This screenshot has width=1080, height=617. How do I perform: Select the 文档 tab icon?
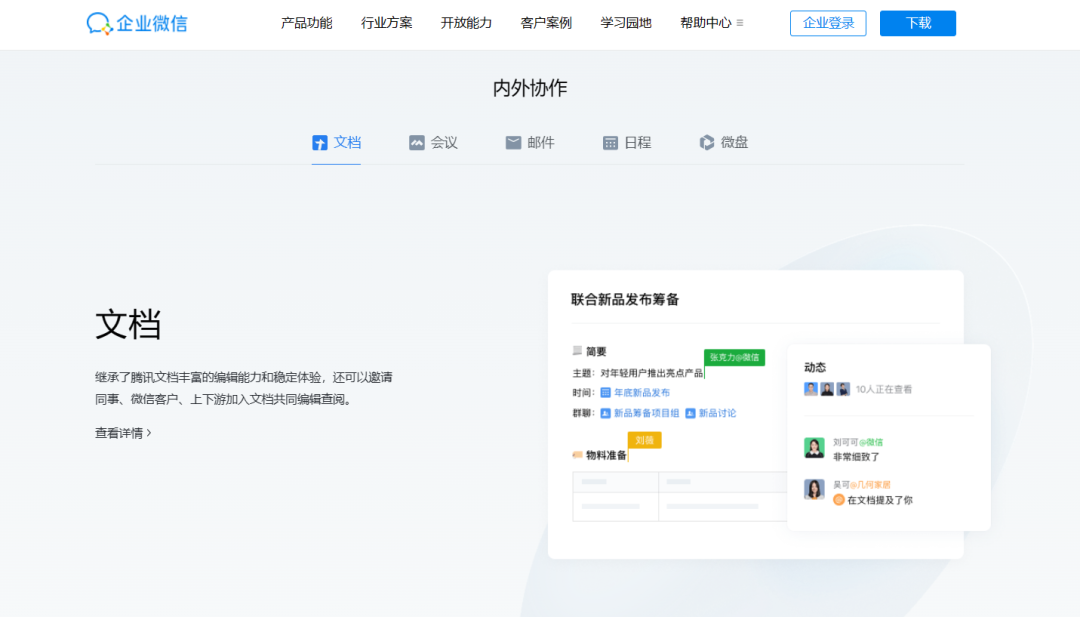(320, 143)
